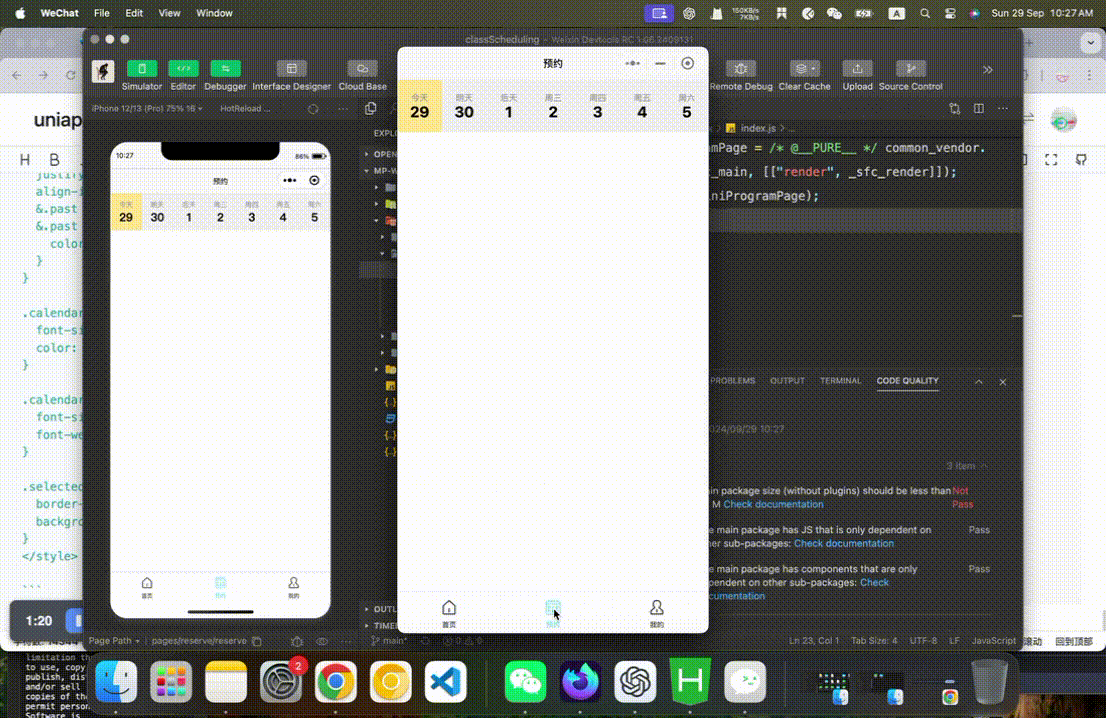This screenshot has width=1106, height=718.
Task: Switch to the CODE QUALITY panel tab
Action: click(907, 381)
